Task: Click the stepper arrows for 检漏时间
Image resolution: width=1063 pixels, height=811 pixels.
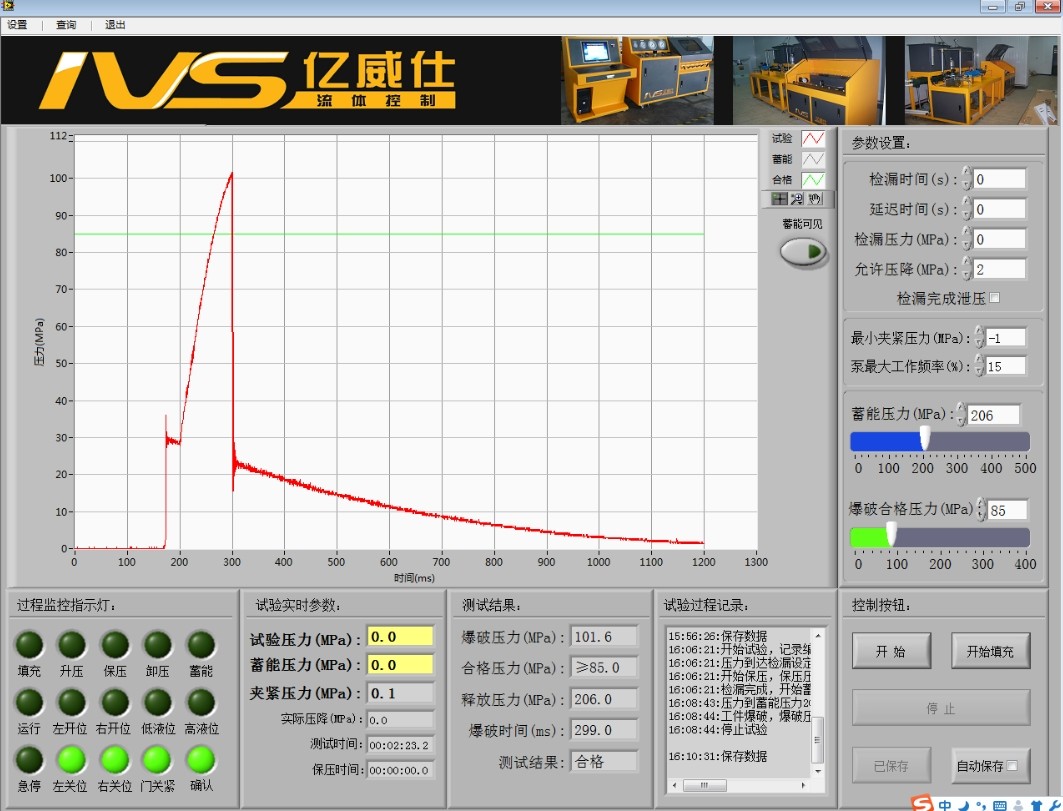Action: [966, 179]
